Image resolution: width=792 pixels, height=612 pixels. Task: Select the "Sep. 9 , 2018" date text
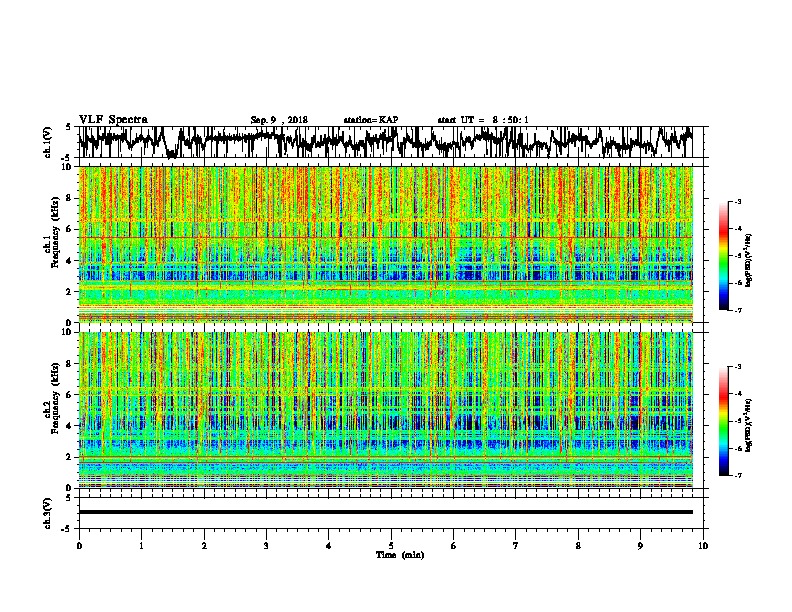pos(279,120)
